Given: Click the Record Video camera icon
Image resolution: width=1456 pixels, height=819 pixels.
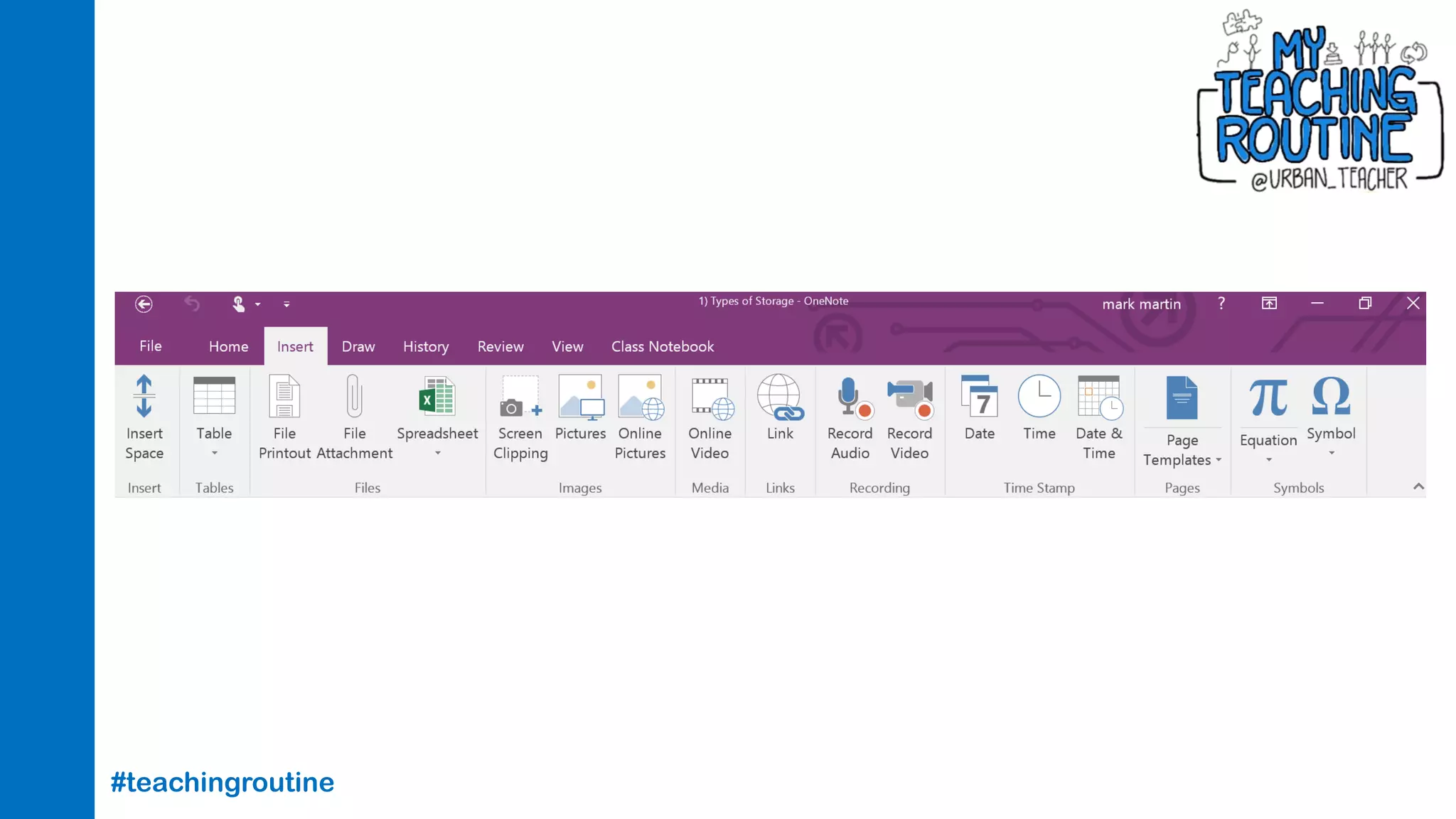Looking at the screenshot, I should [x=909, y=397].
